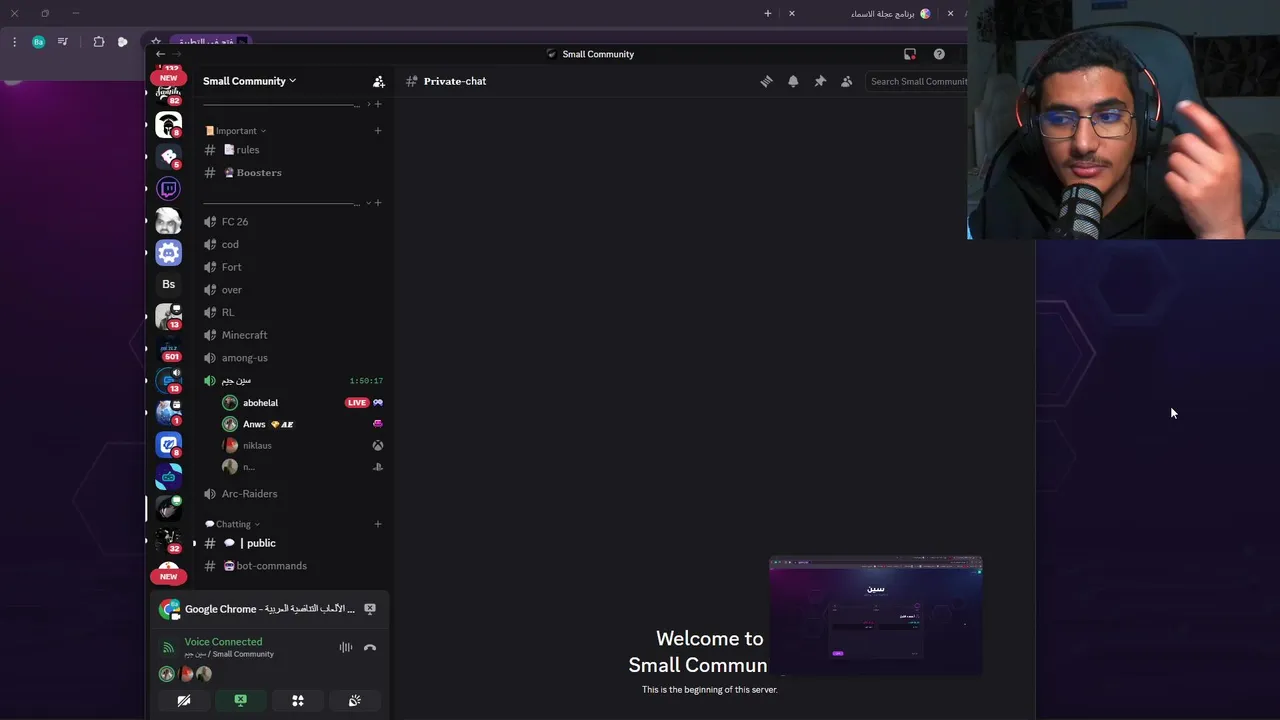Click the stream preview thumbnail
This screenshot has width=1280, height=720.
click(x=876, y=616)
